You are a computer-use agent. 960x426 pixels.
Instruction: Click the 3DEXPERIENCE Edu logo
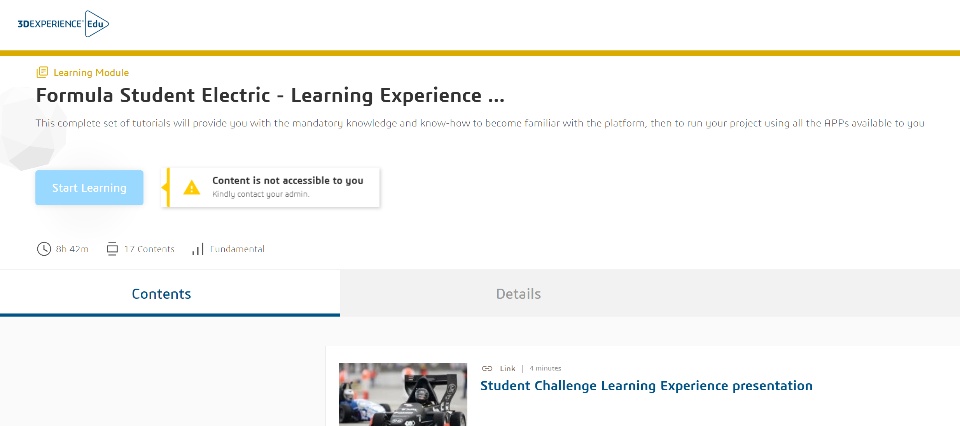click(x=63, y=23)
